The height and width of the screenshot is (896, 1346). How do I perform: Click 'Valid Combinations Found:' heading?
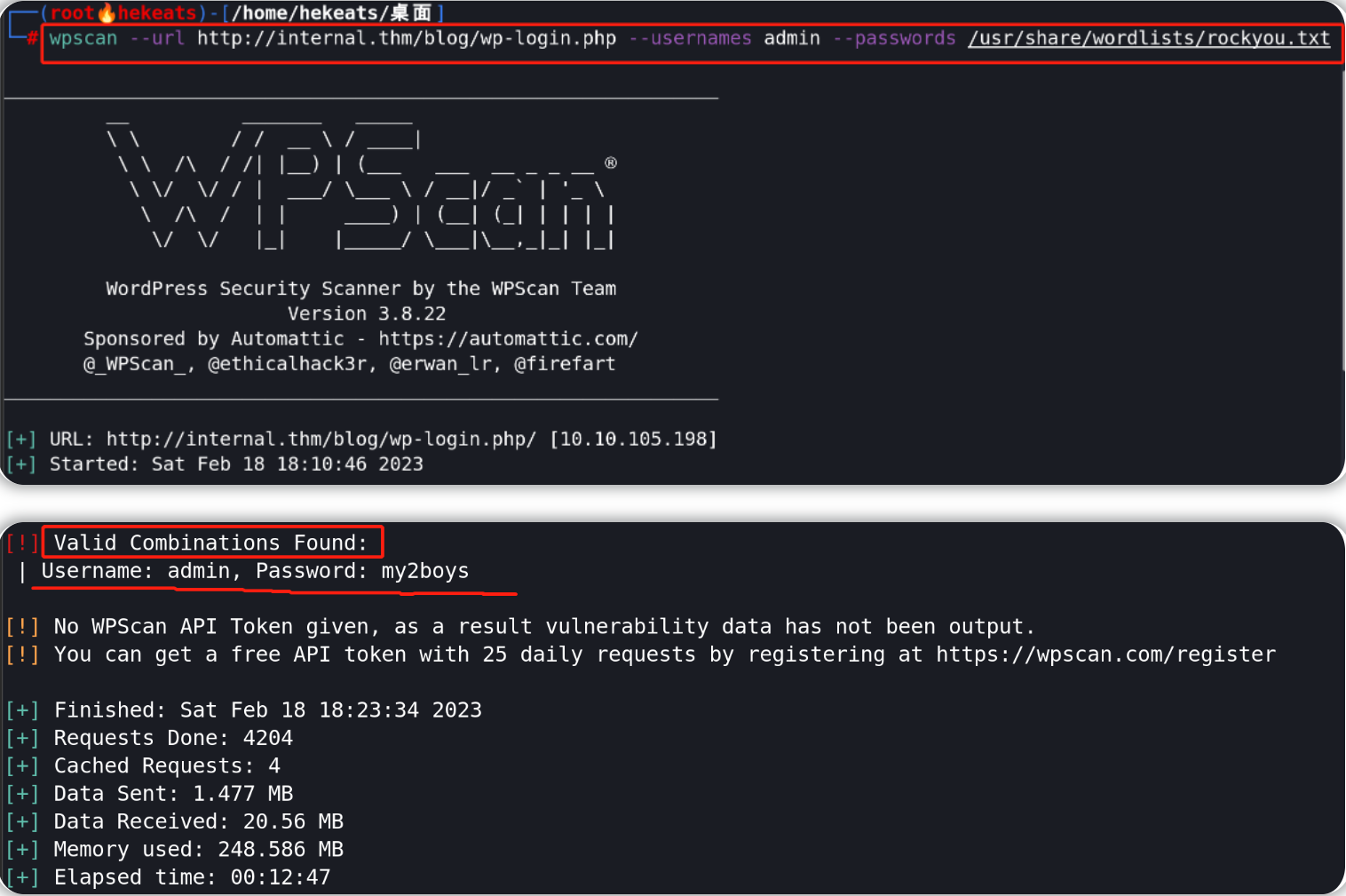(210, 543)
